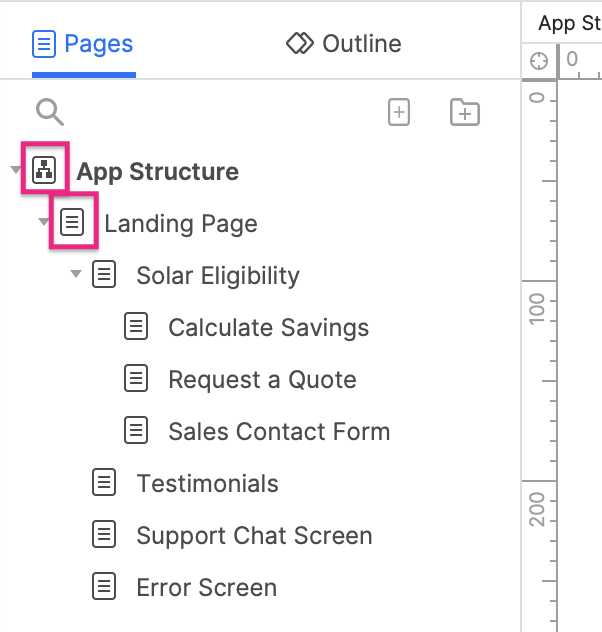Switch to the Outline tab
The height and width of the screenshot is (632, 602).
344,44
